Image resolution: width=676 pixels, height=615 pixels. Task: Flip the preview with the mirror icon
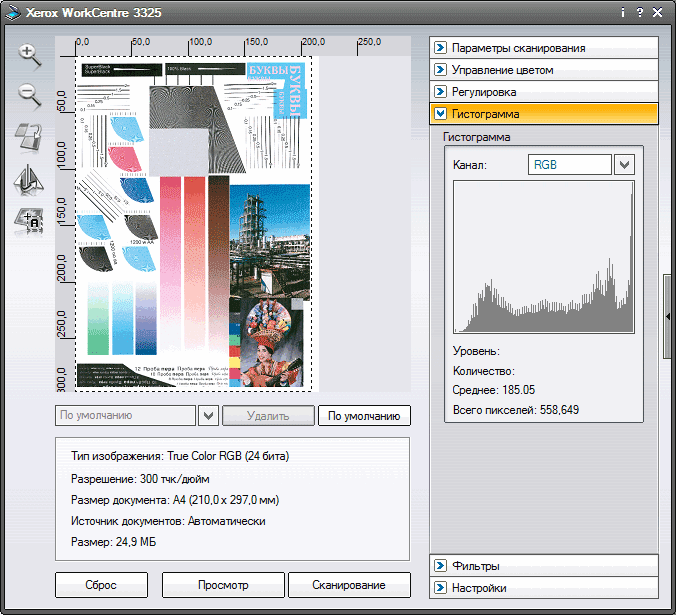point(29,179)
